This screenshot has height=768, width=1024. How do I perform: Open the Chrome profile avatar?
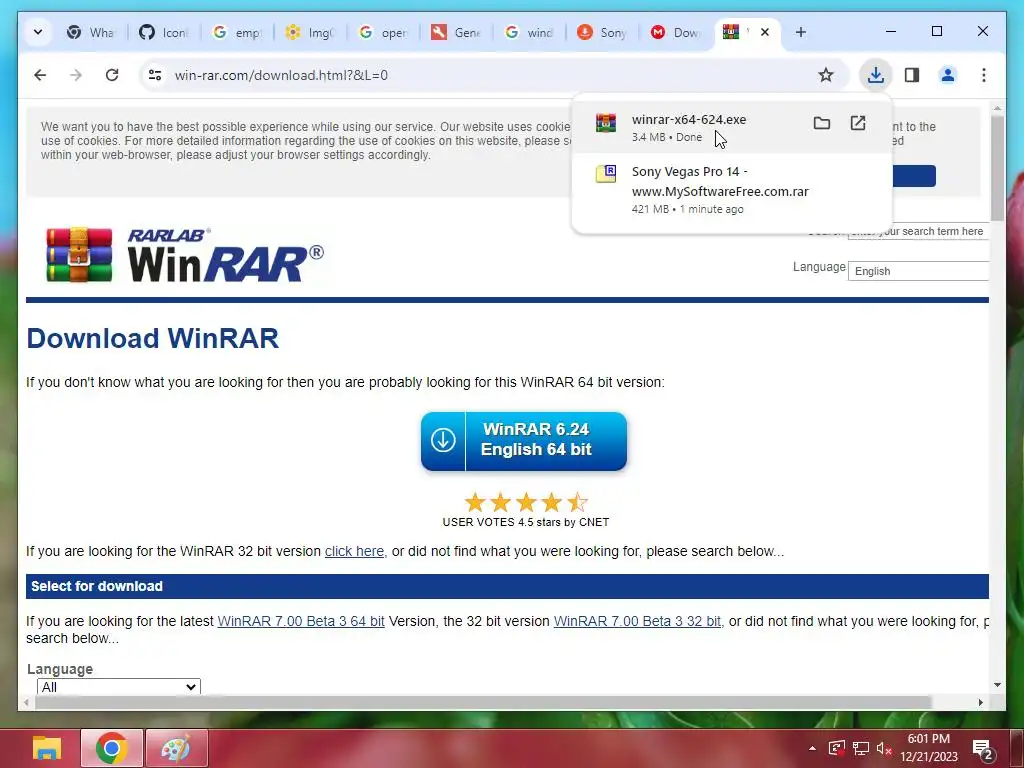click(948, 75)
